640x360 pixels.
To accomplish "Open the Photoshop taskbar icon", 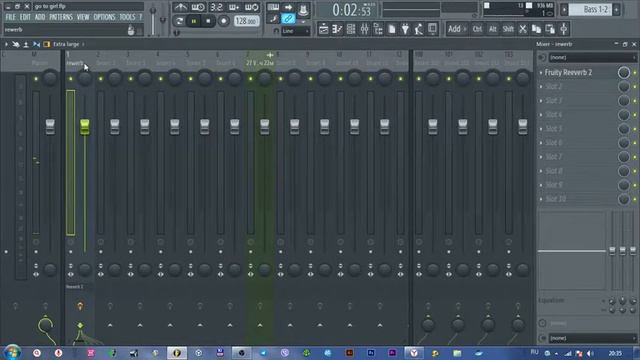I will [x=371, y=353].
